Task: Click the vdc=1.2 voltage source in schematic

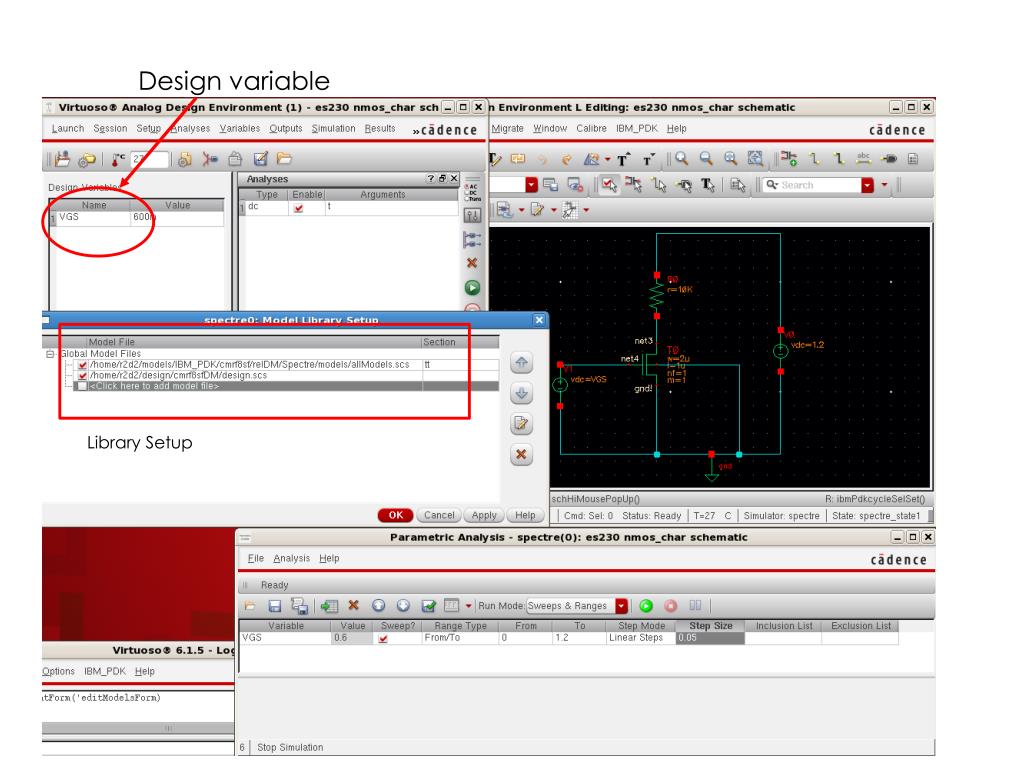Action: click(x=780, y=351)
